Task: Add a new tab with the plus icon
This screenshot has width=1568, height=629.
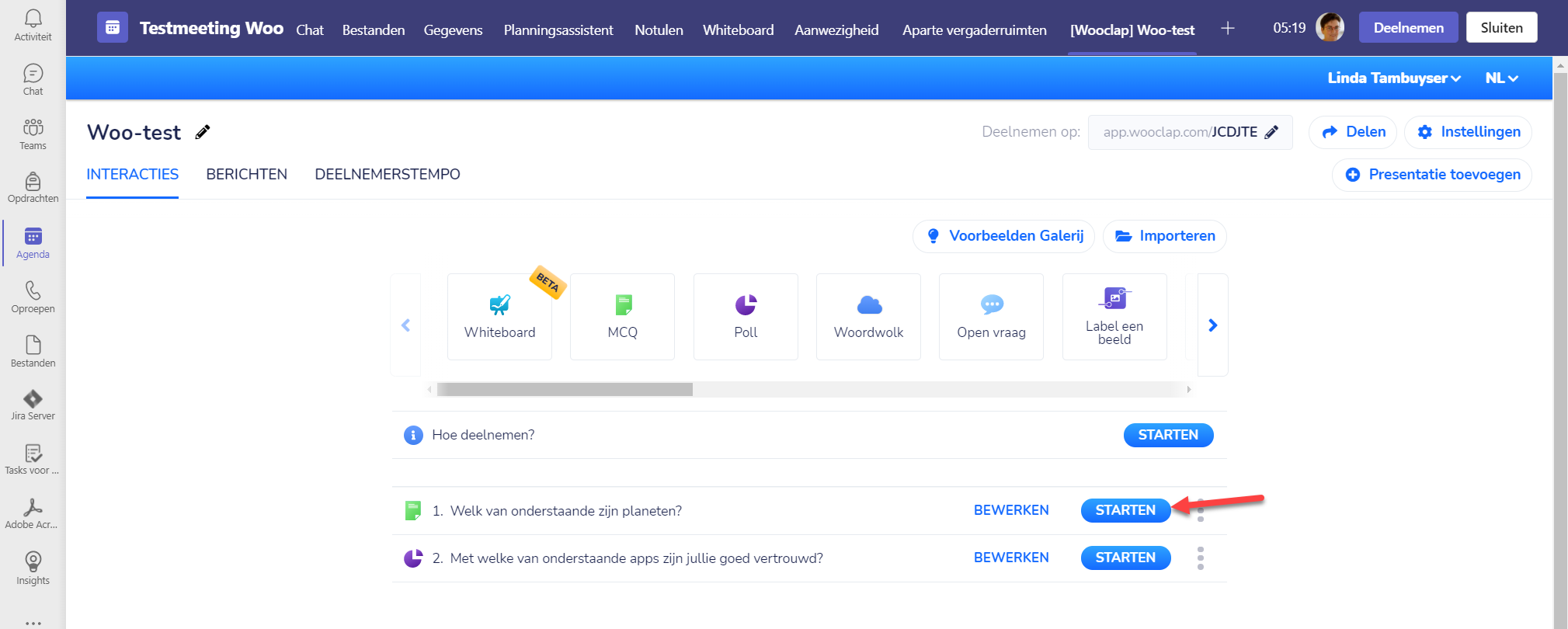Action: pos(1227,28)
